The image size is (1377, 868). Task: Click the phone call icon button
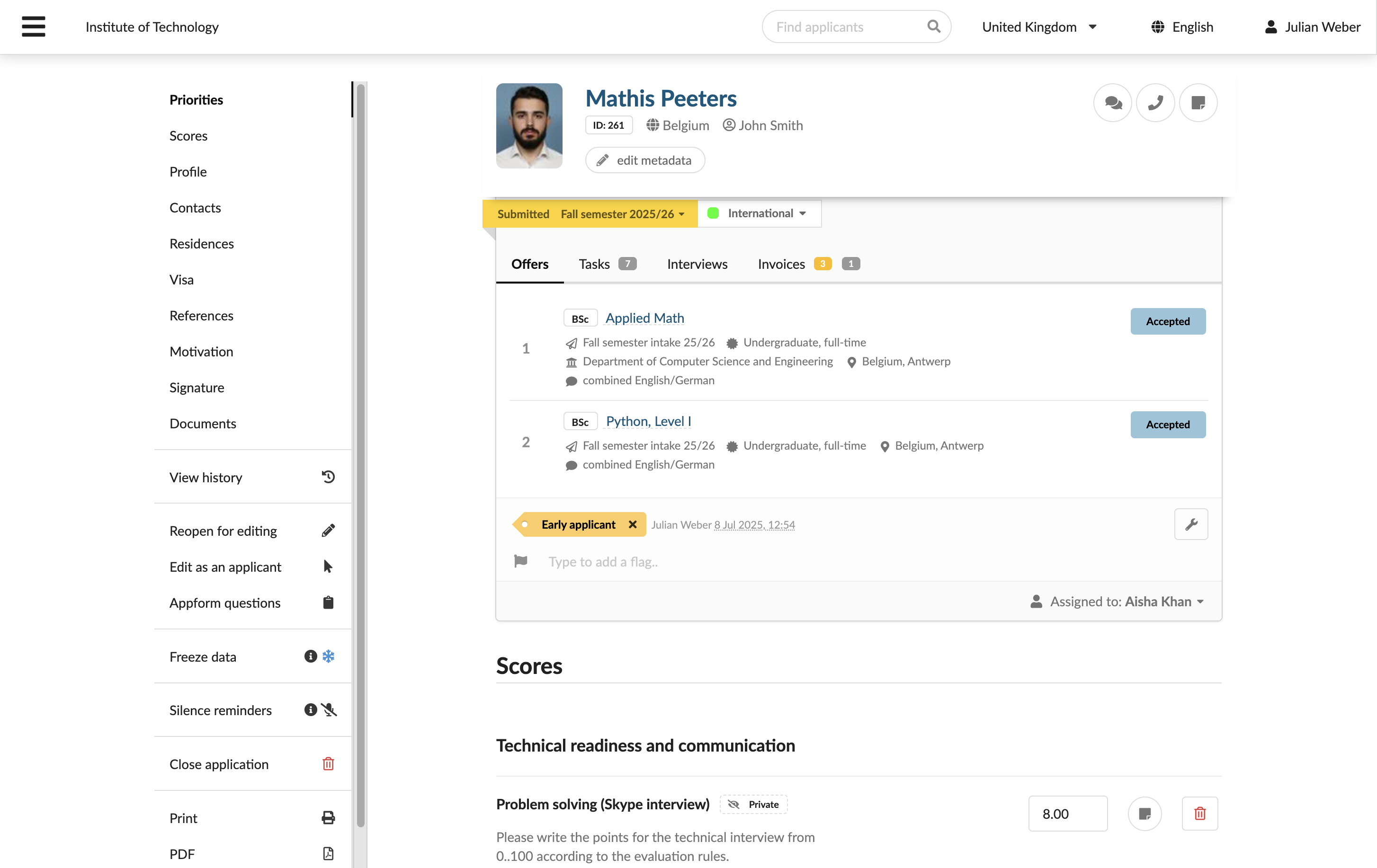coord(1155,103)
